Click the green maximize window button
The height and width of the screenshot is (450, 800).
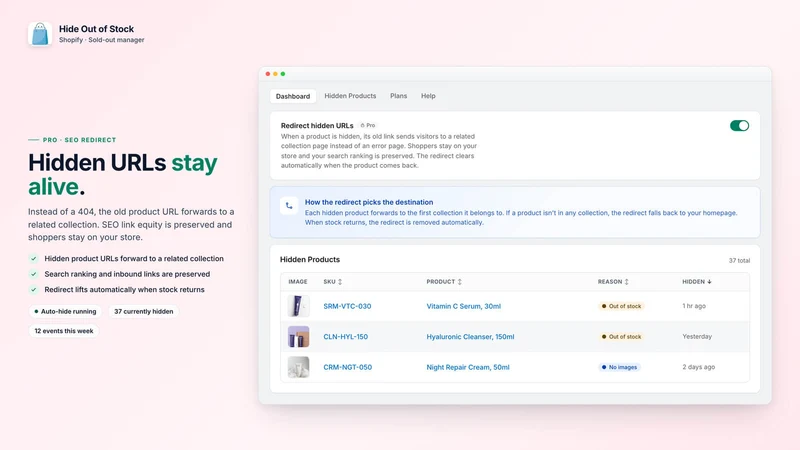(x=283, y=74)
